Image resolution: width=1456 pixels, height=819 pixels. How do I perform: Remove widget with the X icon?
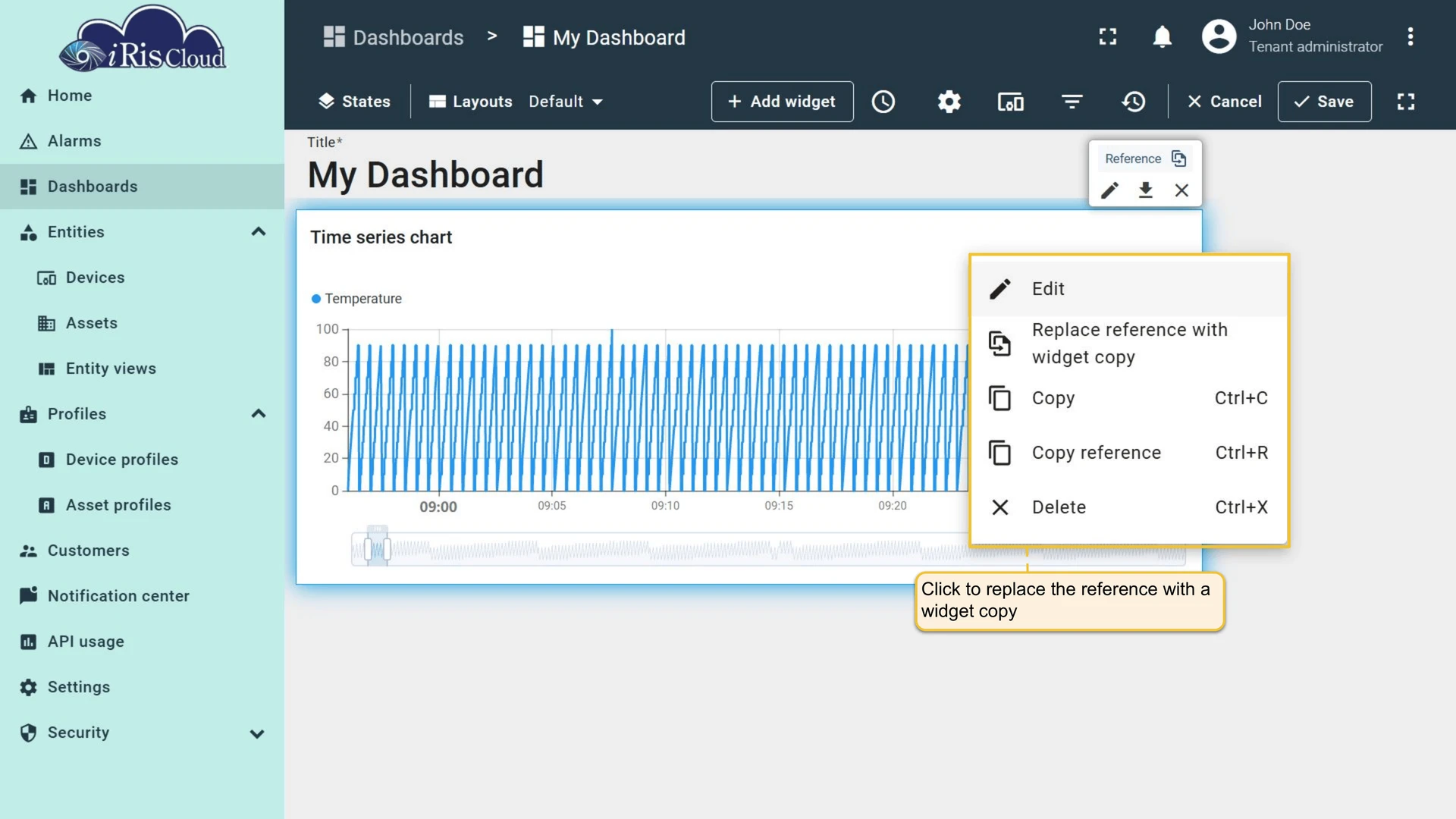pyautogui.click(x=1181, y=190)
